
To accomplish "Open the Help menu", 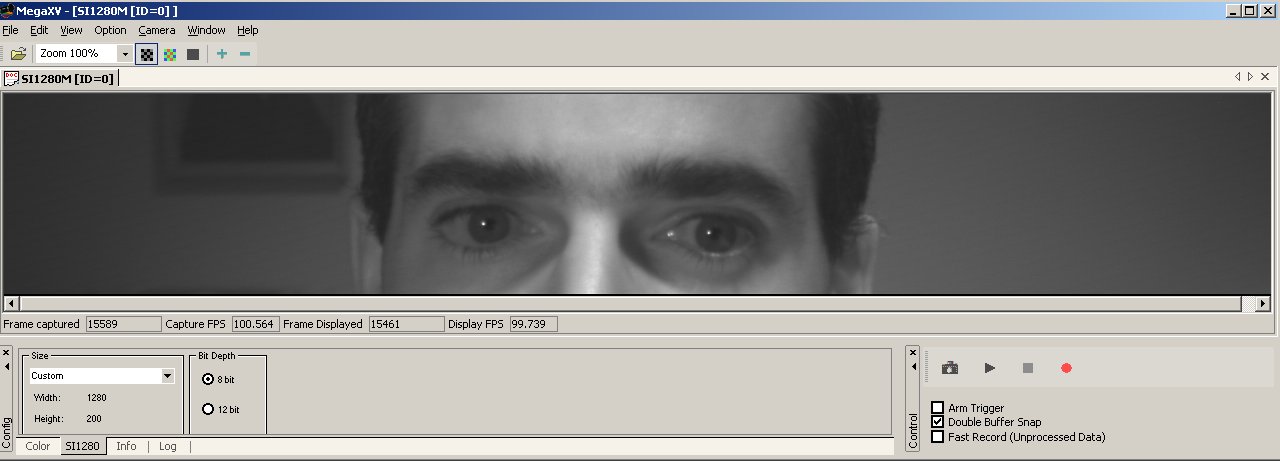I will coord(248,30).
